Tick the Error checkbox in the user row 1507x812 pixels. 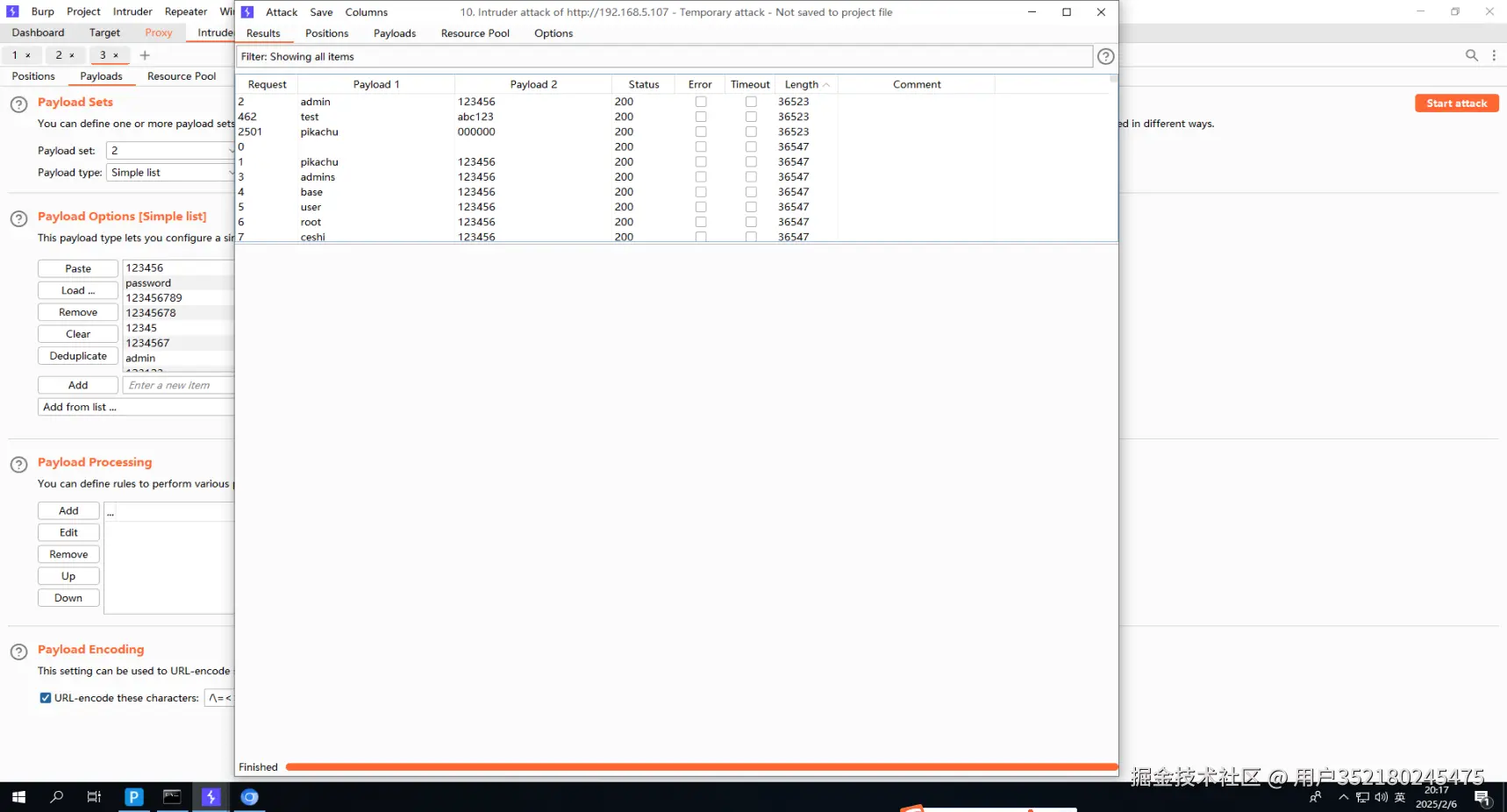click(701, 207)
